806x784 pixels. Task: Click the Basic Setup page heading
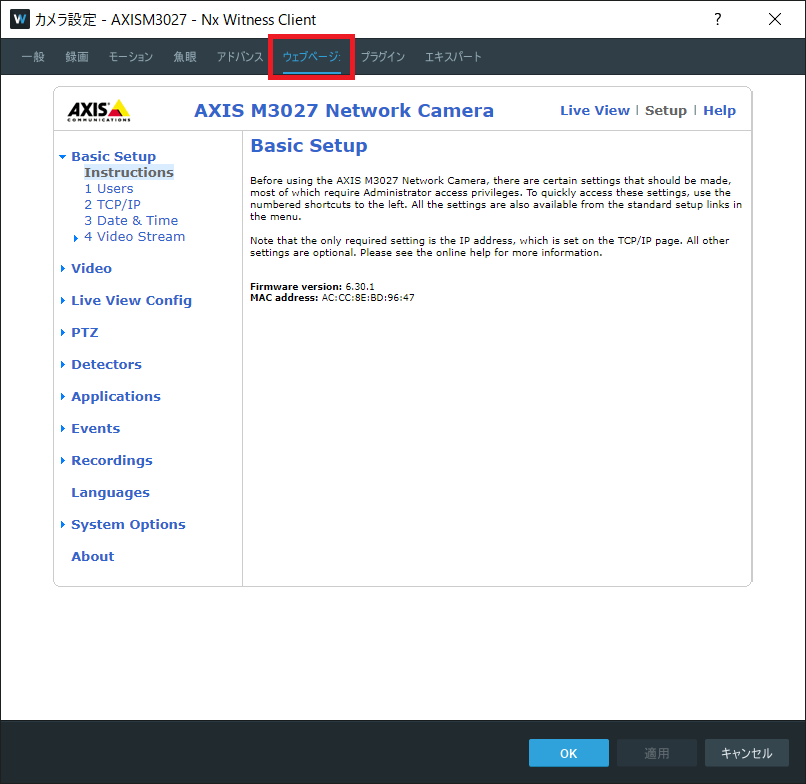point(309,145)
